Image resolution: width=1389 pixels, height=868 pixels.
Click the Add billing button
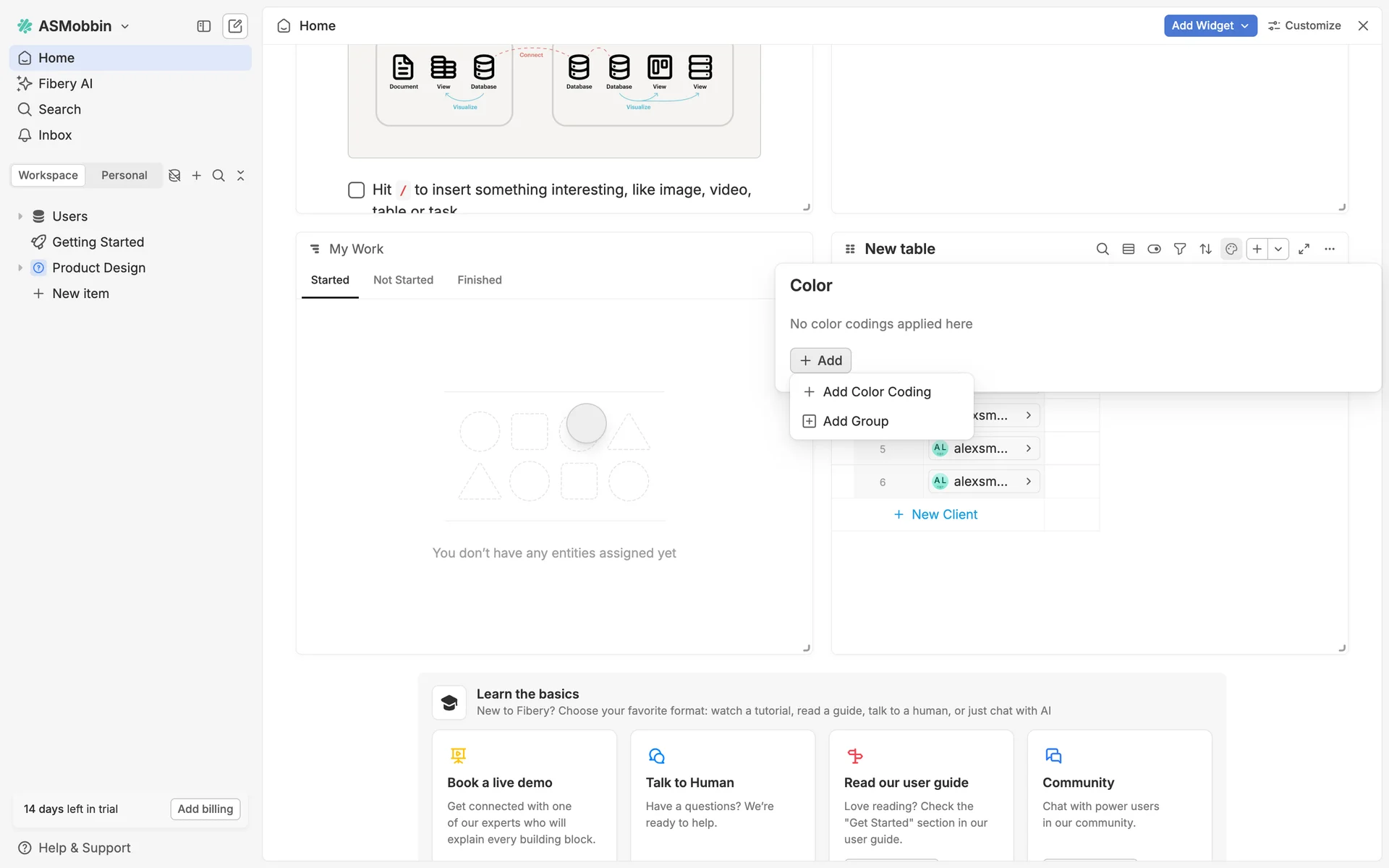pos(205,809)
